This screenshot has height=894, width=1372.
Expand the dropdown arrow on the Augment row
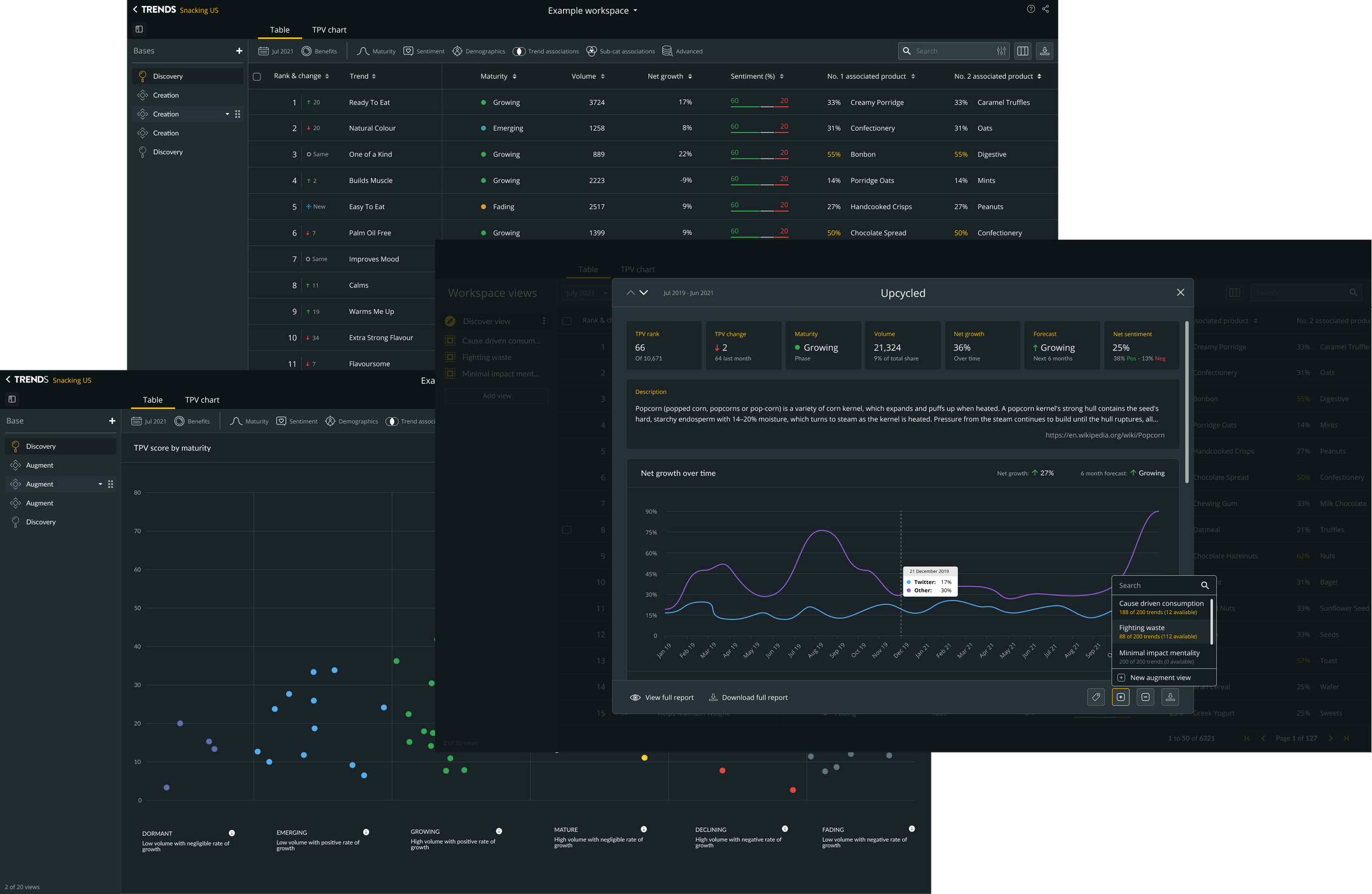point(100,484)
